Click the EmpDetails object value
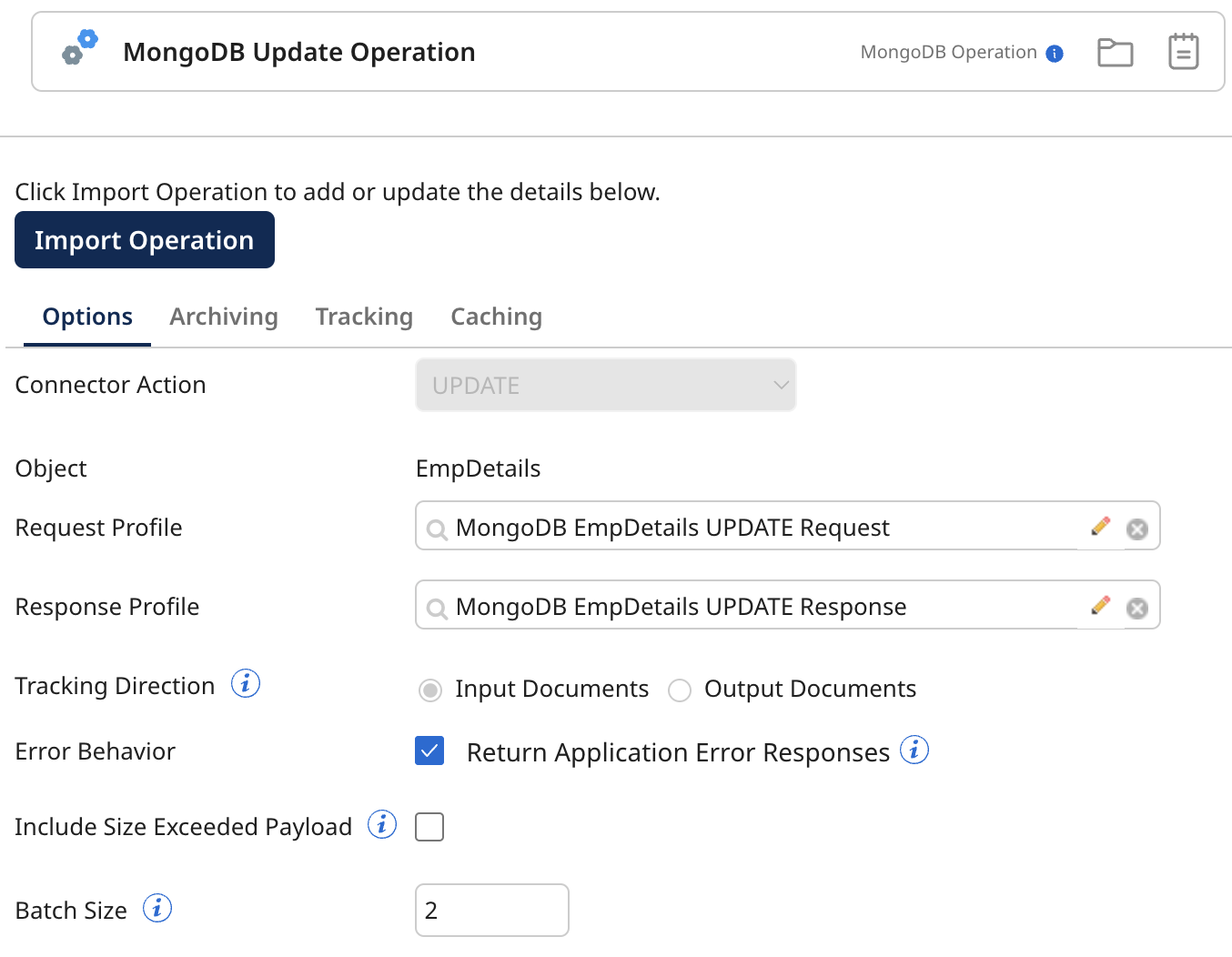 (479, 468)
